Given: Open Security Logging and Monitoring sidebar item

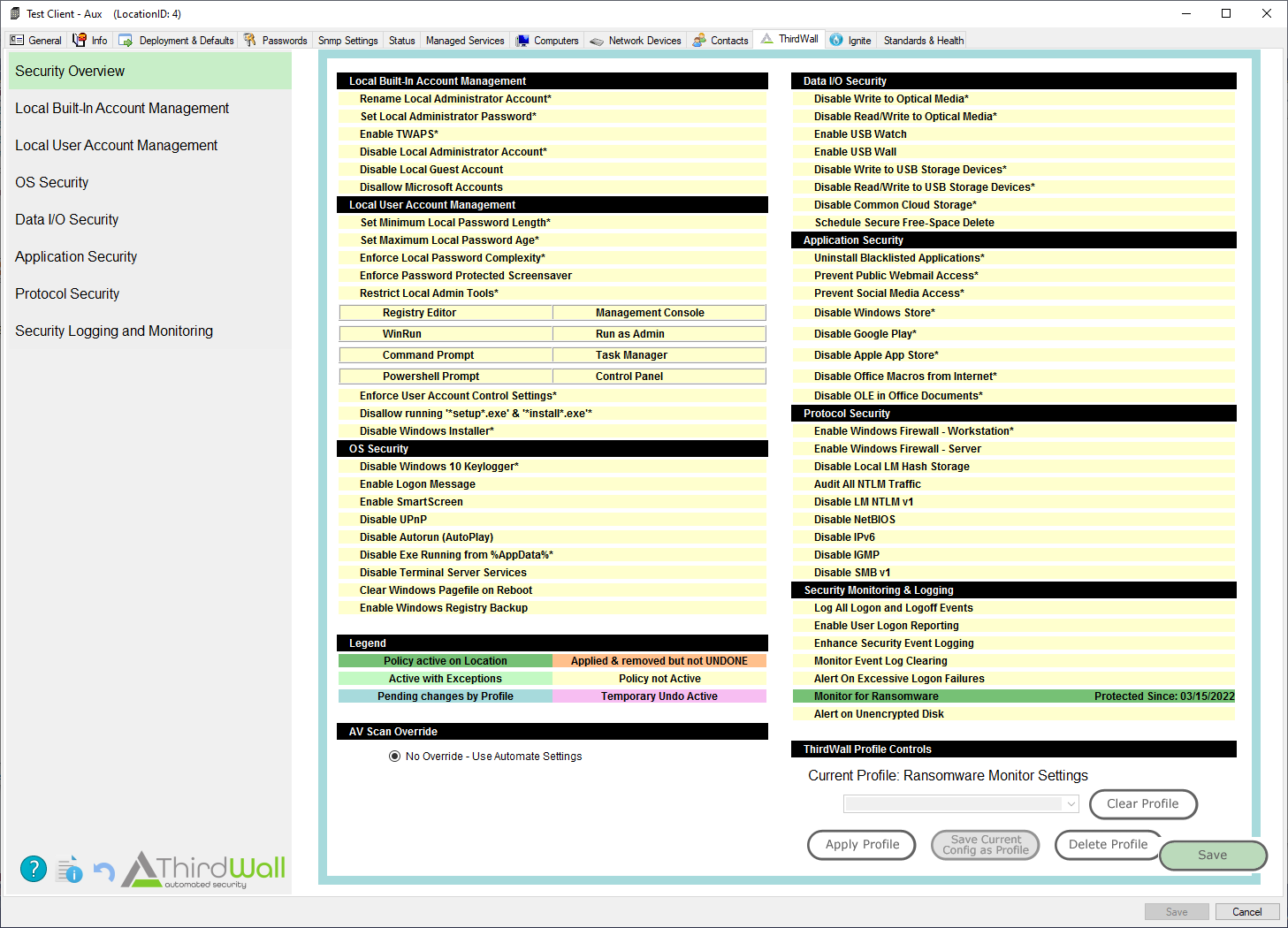Looking at the screenshot, I should tap(150, 331).
